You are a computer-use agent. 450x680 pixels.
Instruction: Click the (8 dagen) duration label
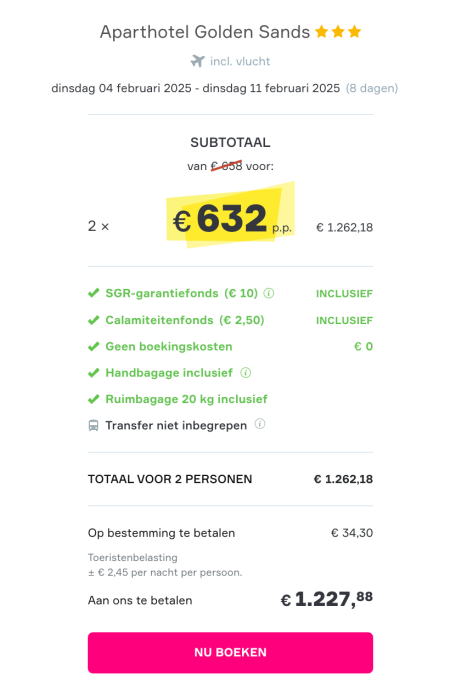tap(372, 88)
